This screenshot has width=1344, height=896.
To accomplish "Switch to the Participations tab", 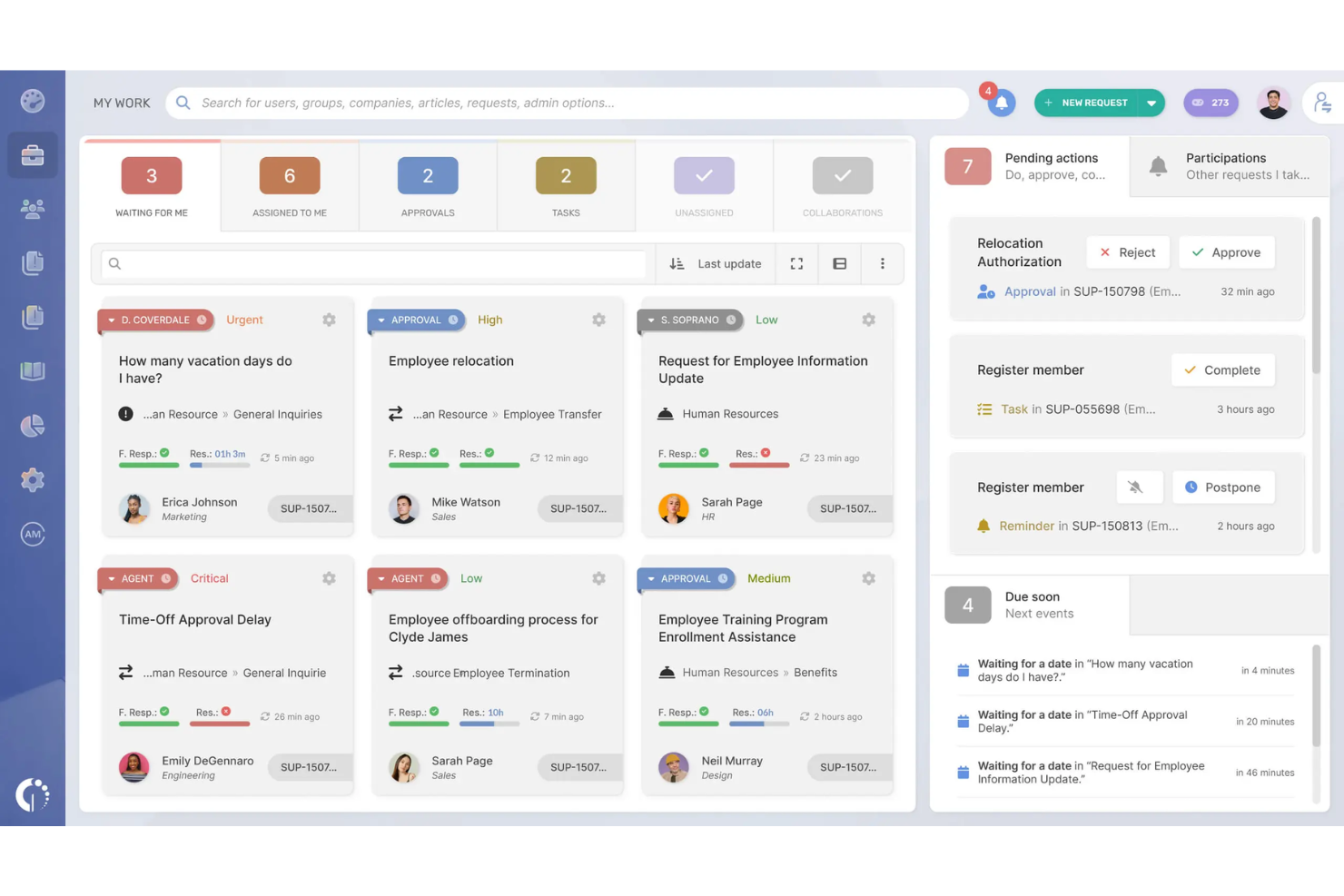I will pyautogui.click(x=1226, y=166).
